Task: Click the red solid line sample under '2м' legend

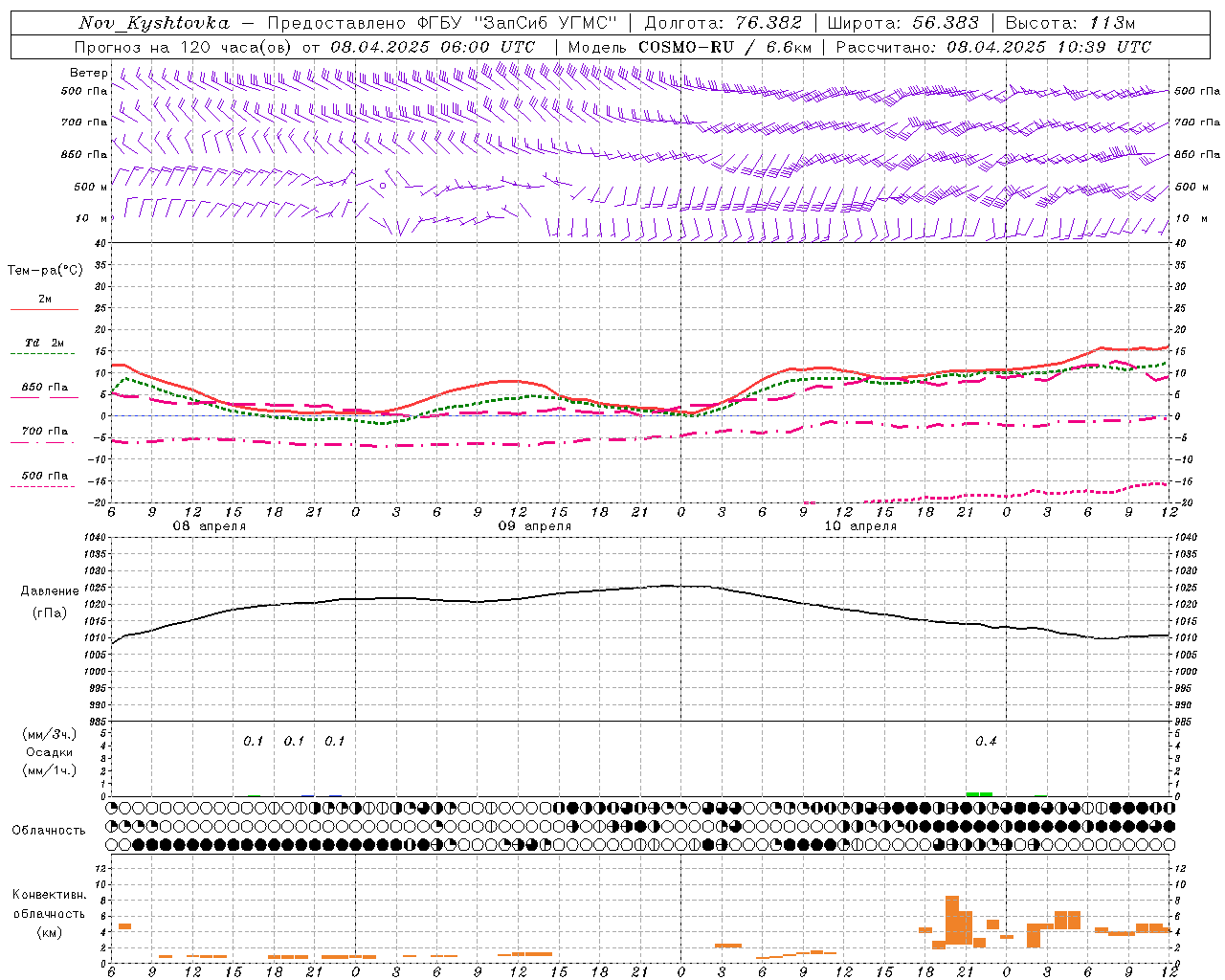Action: coord(44,310)
